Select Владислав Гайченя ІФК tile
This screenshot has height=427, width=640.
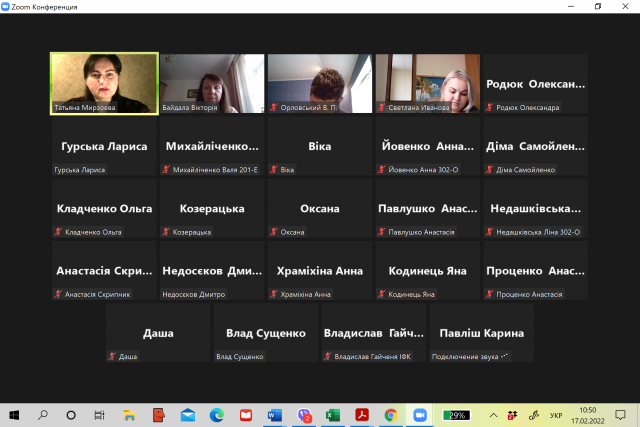(x=374, y=333)
